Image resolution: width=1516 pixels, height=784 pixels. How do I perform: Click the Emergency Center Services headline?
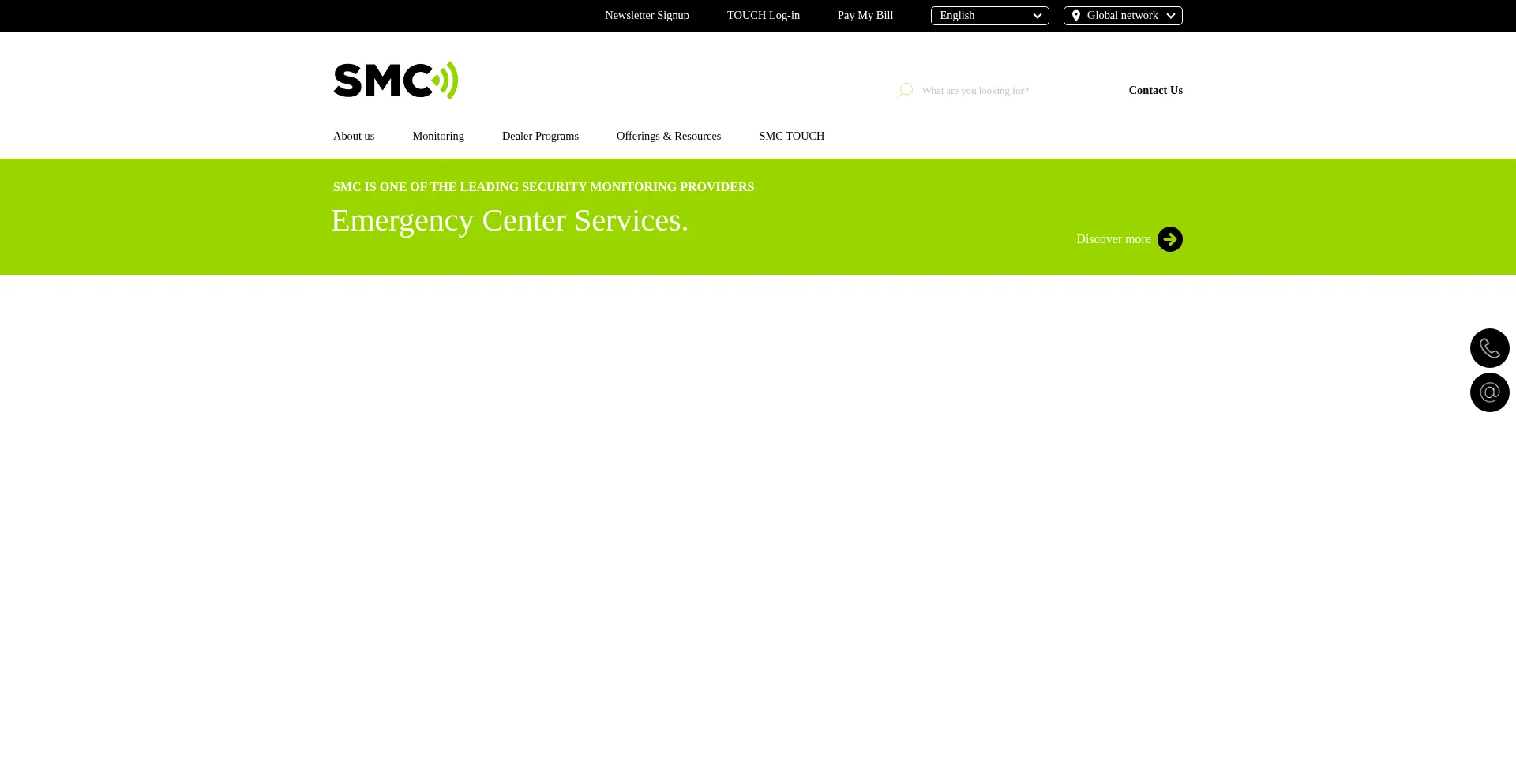coord(510,220)
